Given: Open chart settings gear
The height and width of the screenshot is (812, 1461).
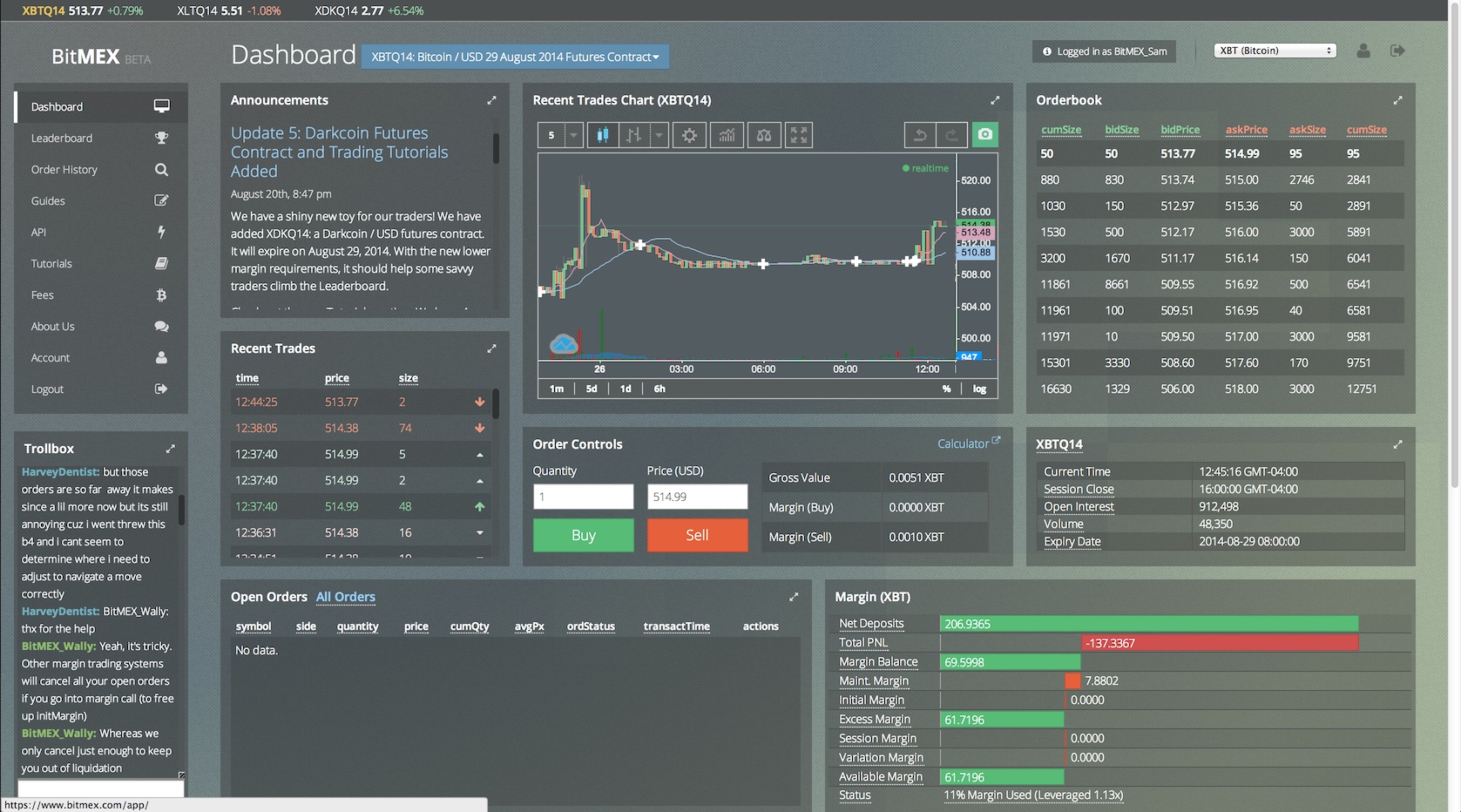Looking at the screenshot, I should coord(689,135).
